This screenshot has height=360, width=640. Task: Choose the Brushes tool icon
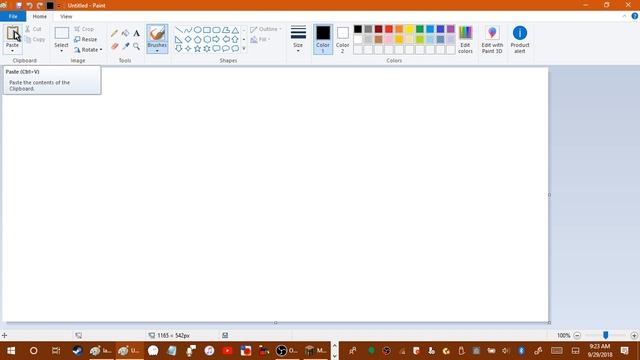tap(157, 33)
